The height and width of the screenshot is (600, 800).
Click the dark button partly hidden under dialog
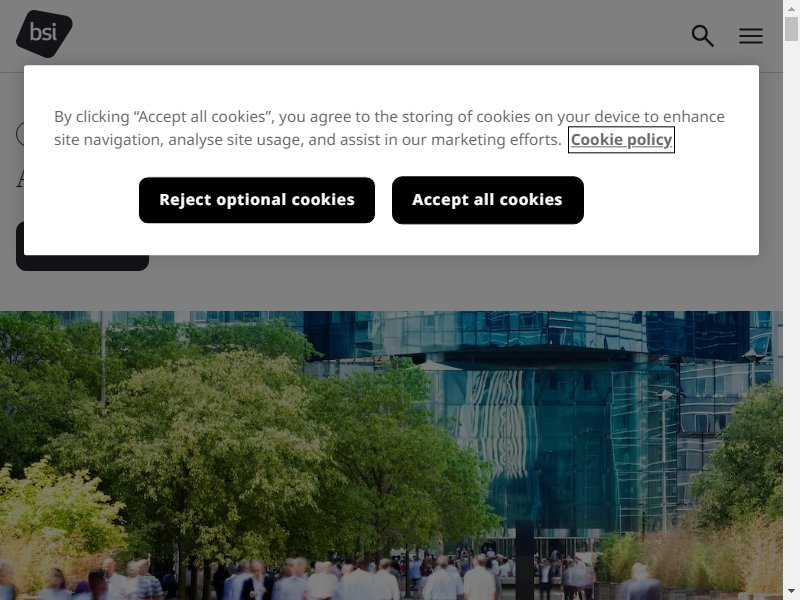[83, 263]
